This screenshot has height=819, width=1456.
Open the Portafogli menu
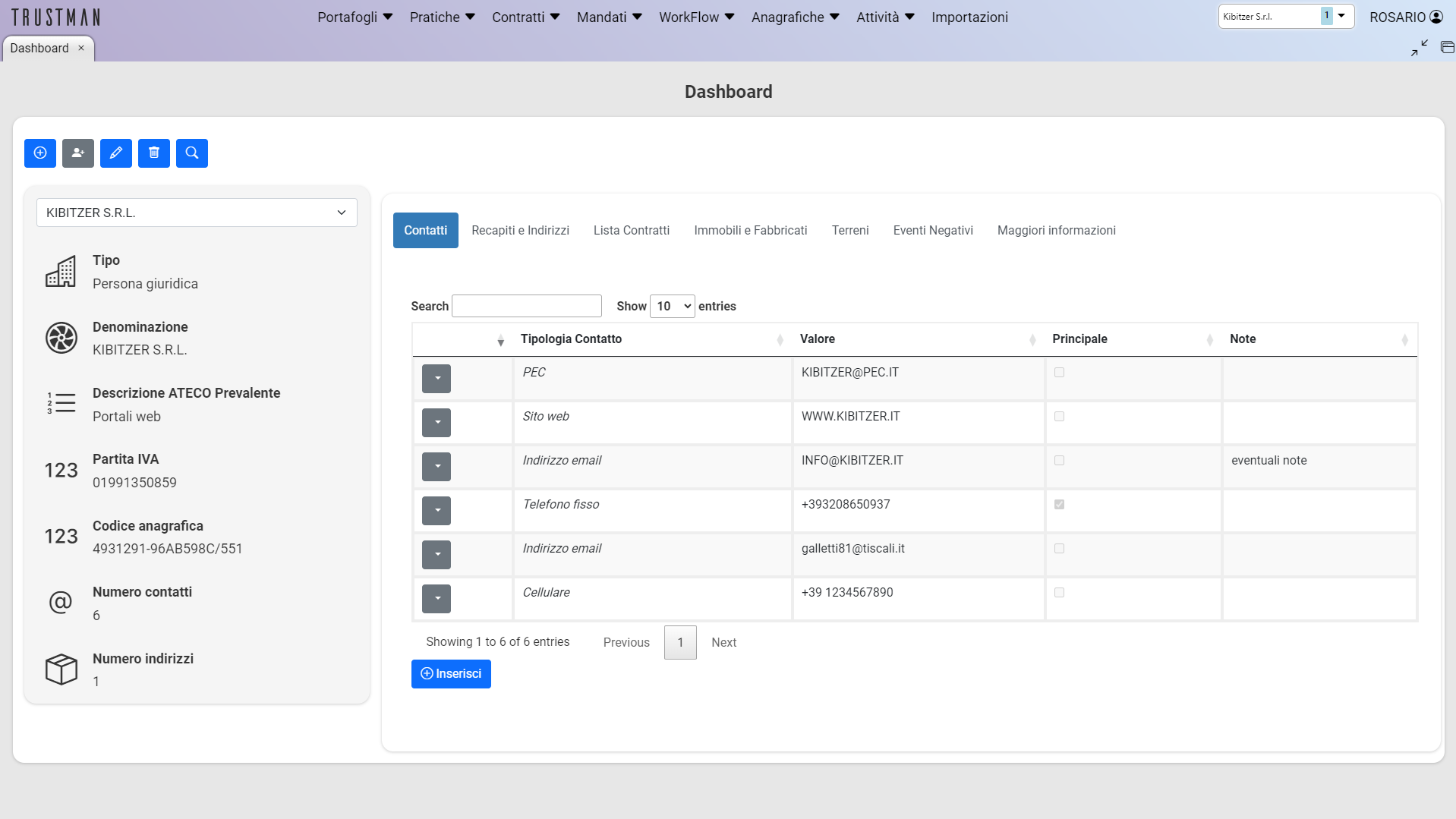(x=355, y=17)
